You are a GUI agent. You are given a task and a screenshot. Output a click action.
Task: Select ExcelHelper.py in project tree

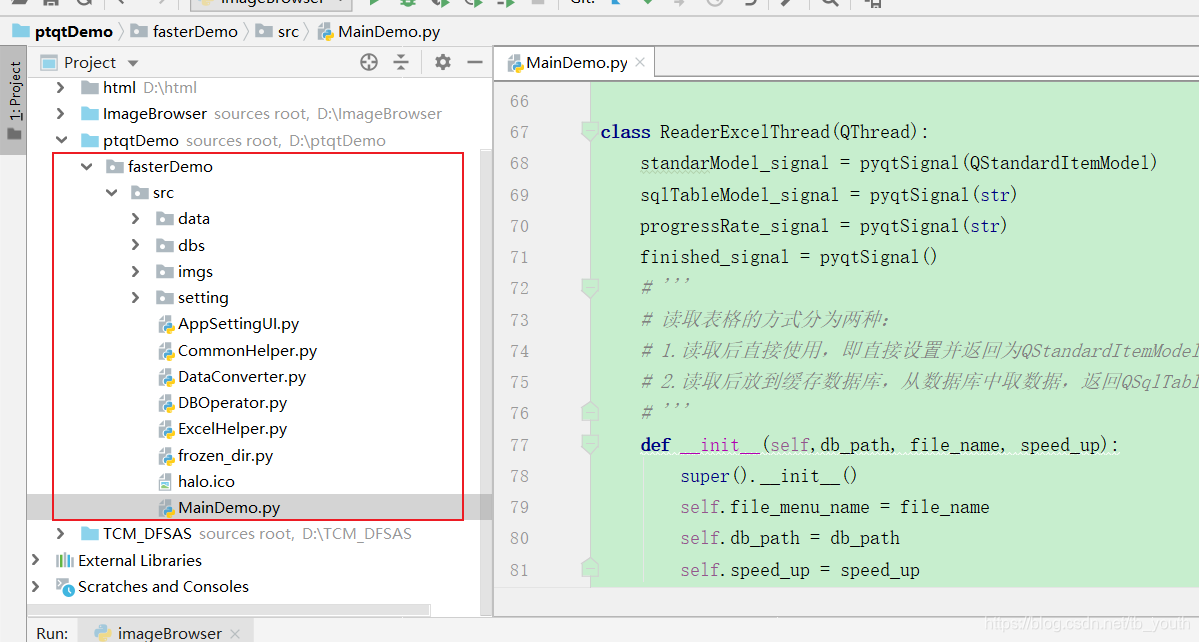click(232, 429)
